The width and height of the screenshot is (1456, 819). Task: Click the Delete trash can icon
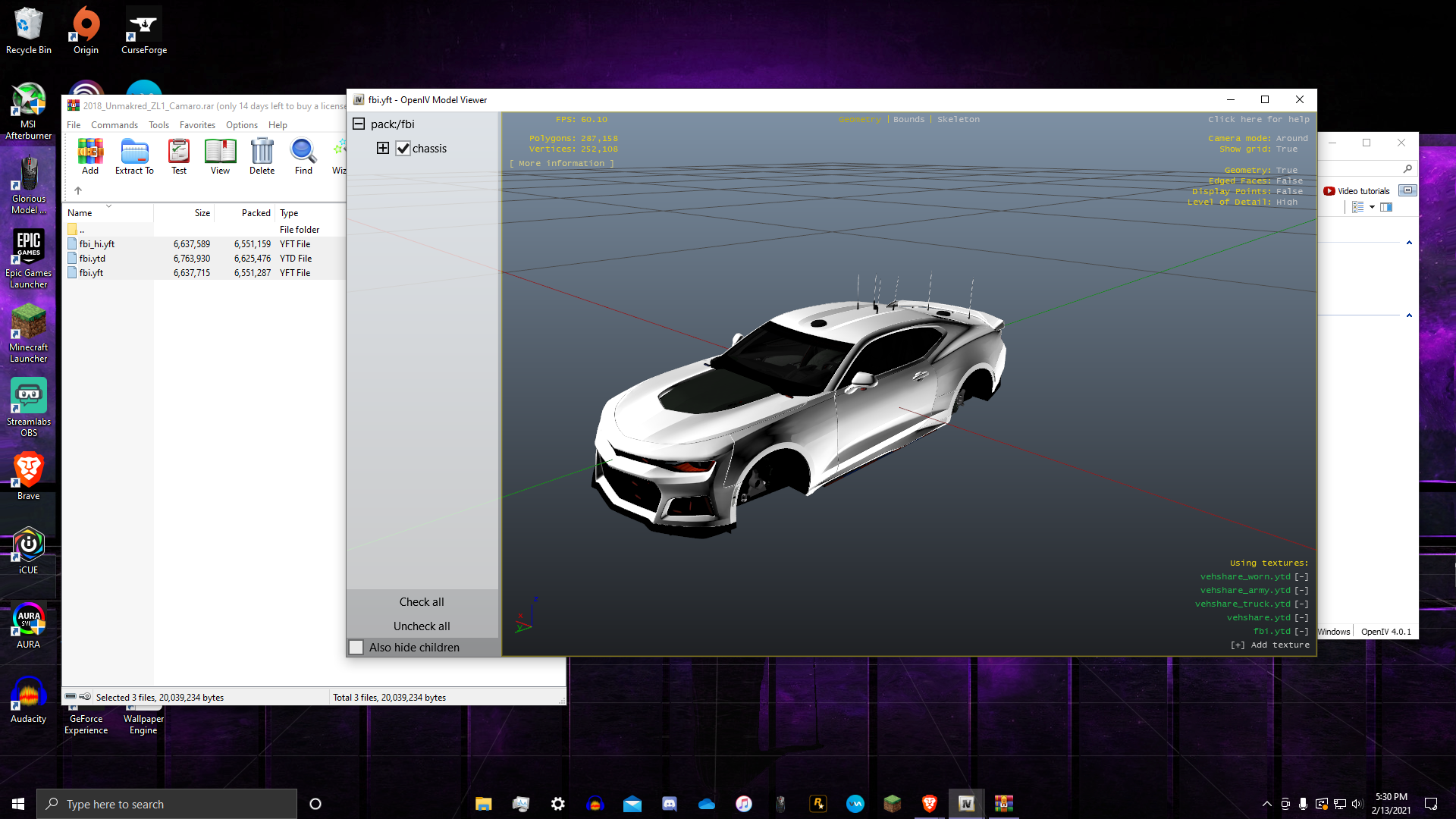(262, 154)
